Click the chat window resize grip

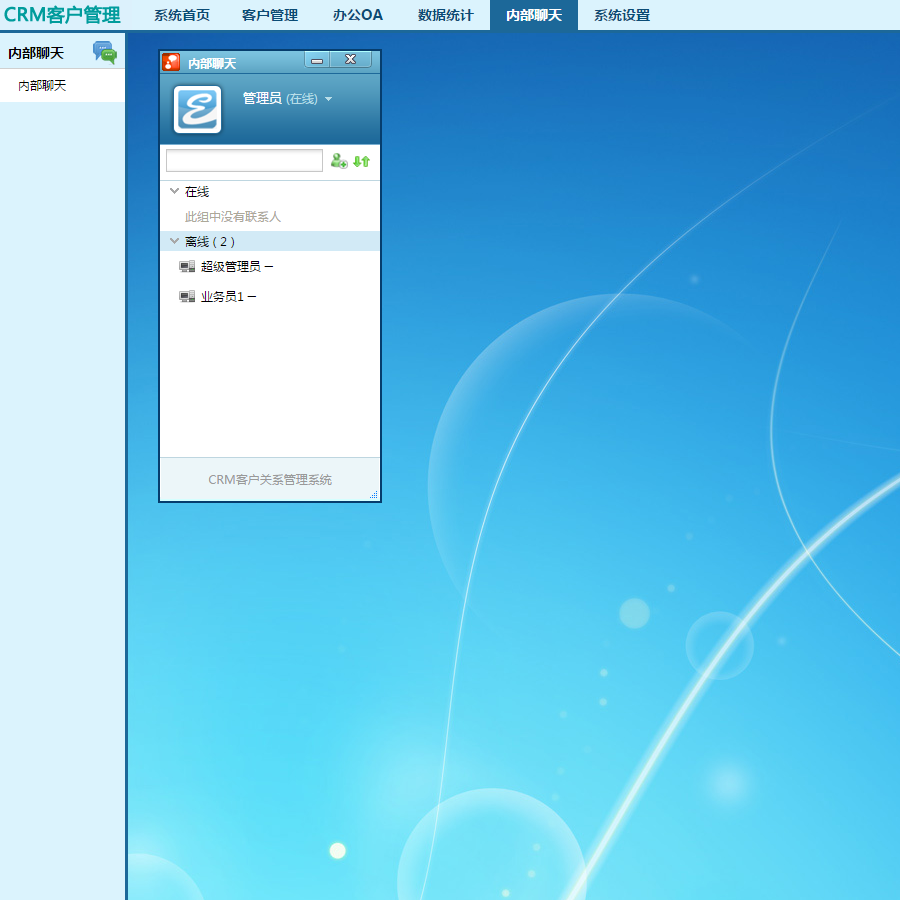[x=374, y=494]
